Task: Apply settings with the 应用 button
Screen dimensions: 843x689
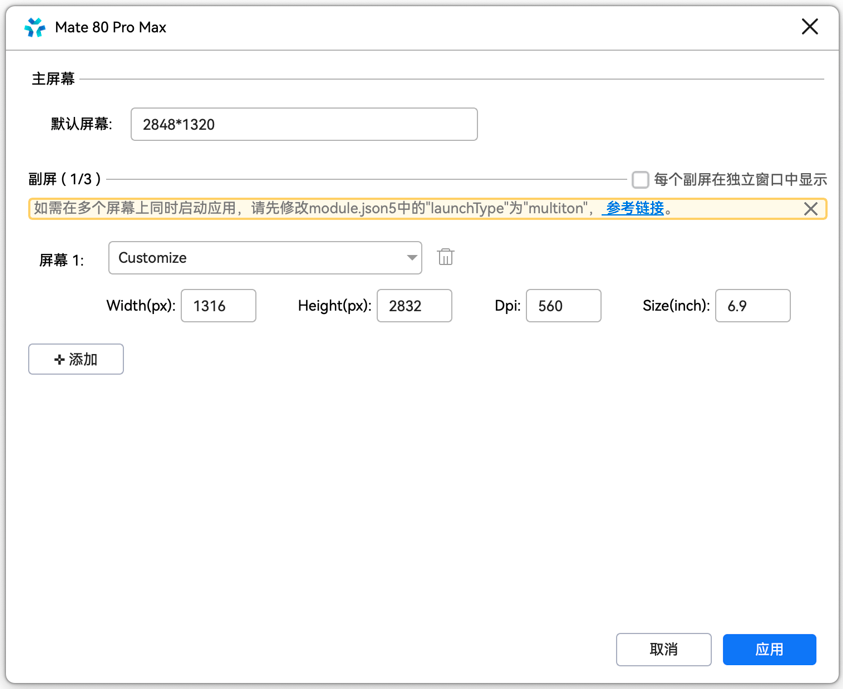Action: [769, 649]
